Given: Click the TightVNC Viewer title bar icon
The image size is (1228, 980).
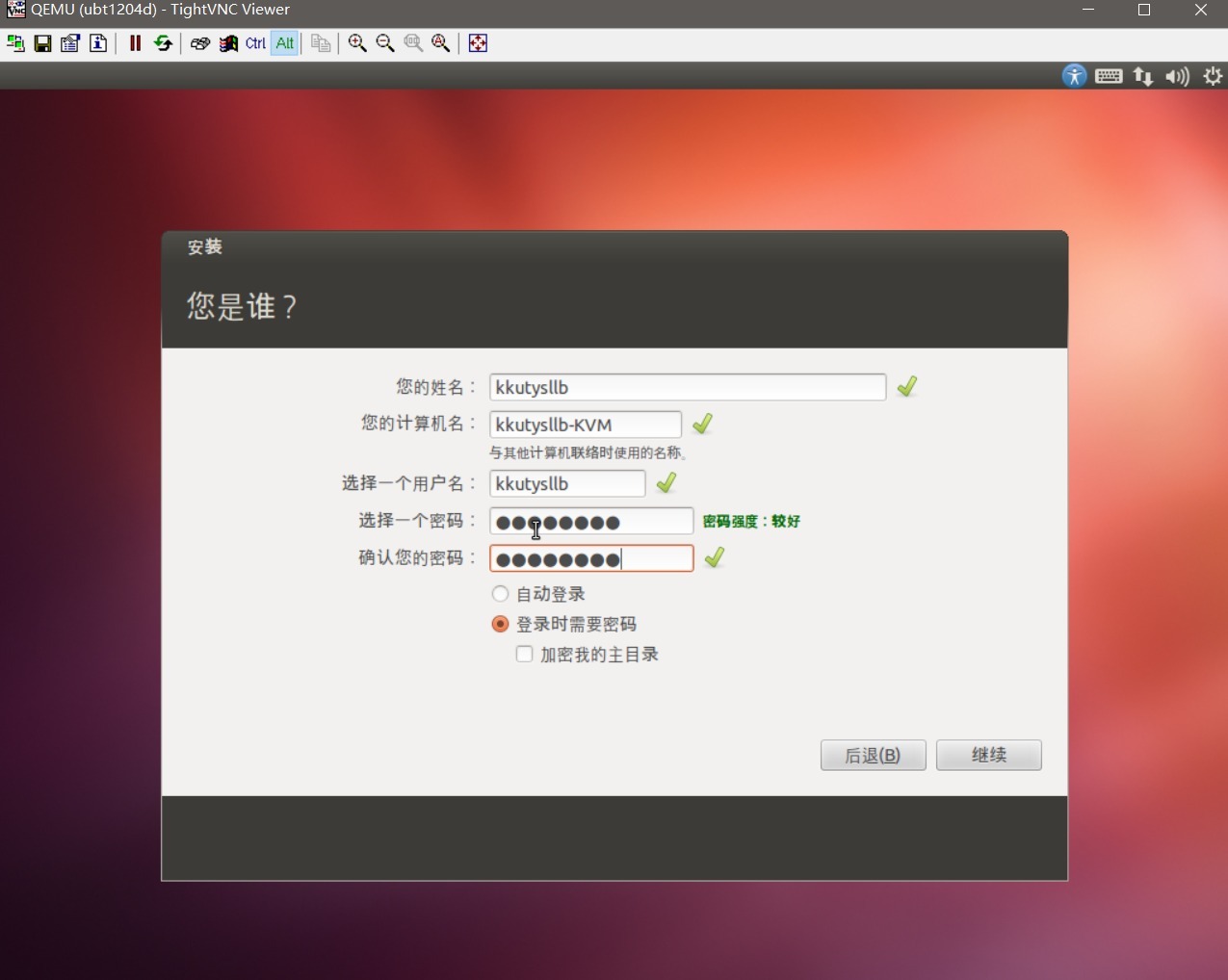Looking at the screenshot, I should [x=15, y=10].
